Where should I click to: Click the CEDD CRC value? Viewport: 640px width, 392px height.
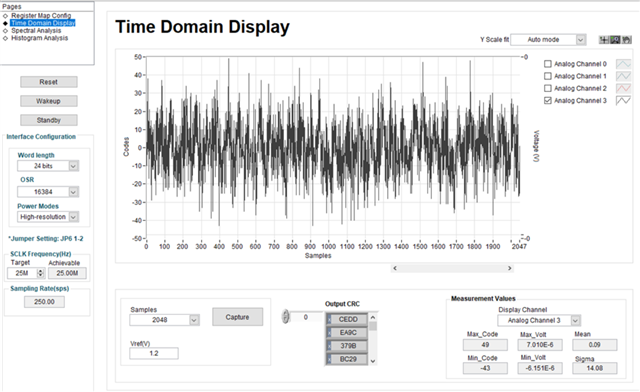coord(348,319)
